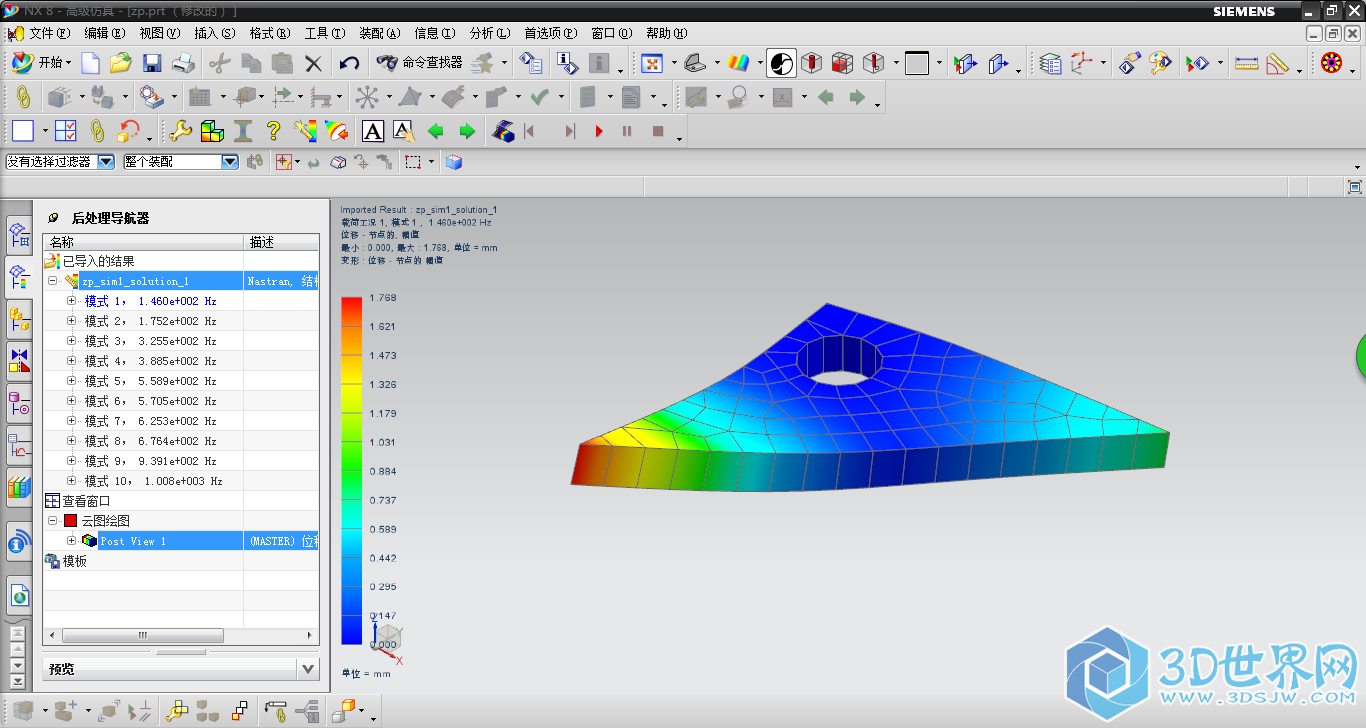This screenshot has height=728, width=1366.
Task: Click the measure distance ruler icon
Action: 1246,63
